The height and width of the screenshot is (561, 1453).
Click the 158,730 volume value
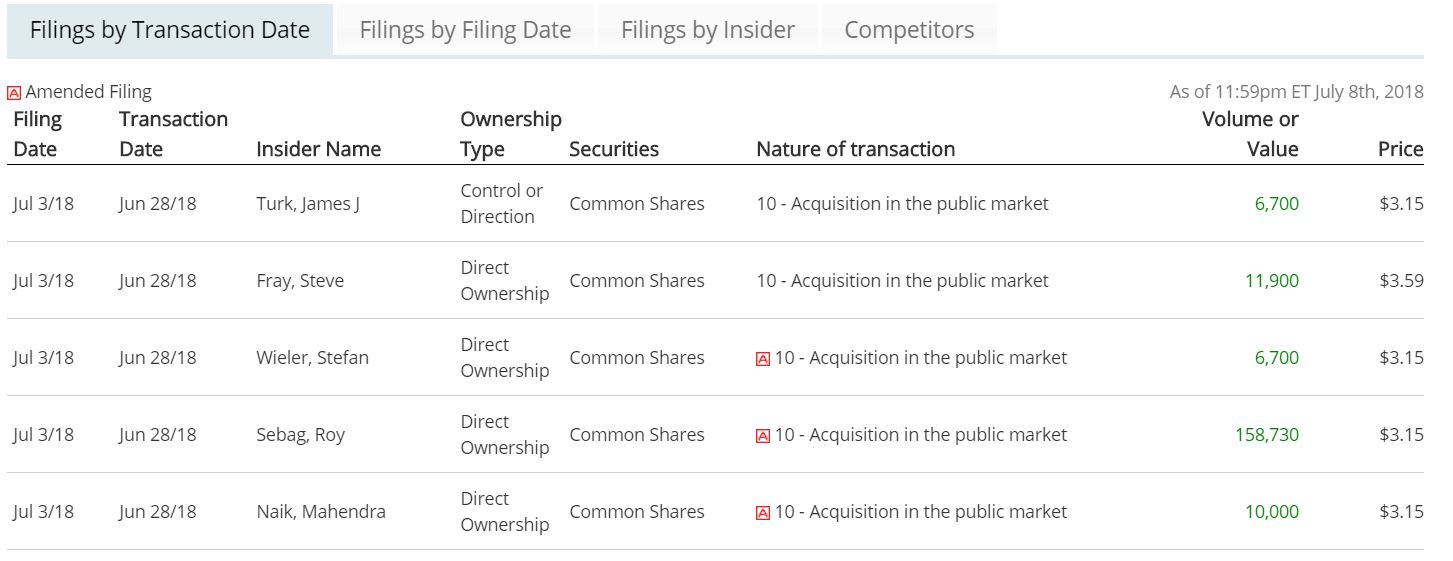point(1267,435)
